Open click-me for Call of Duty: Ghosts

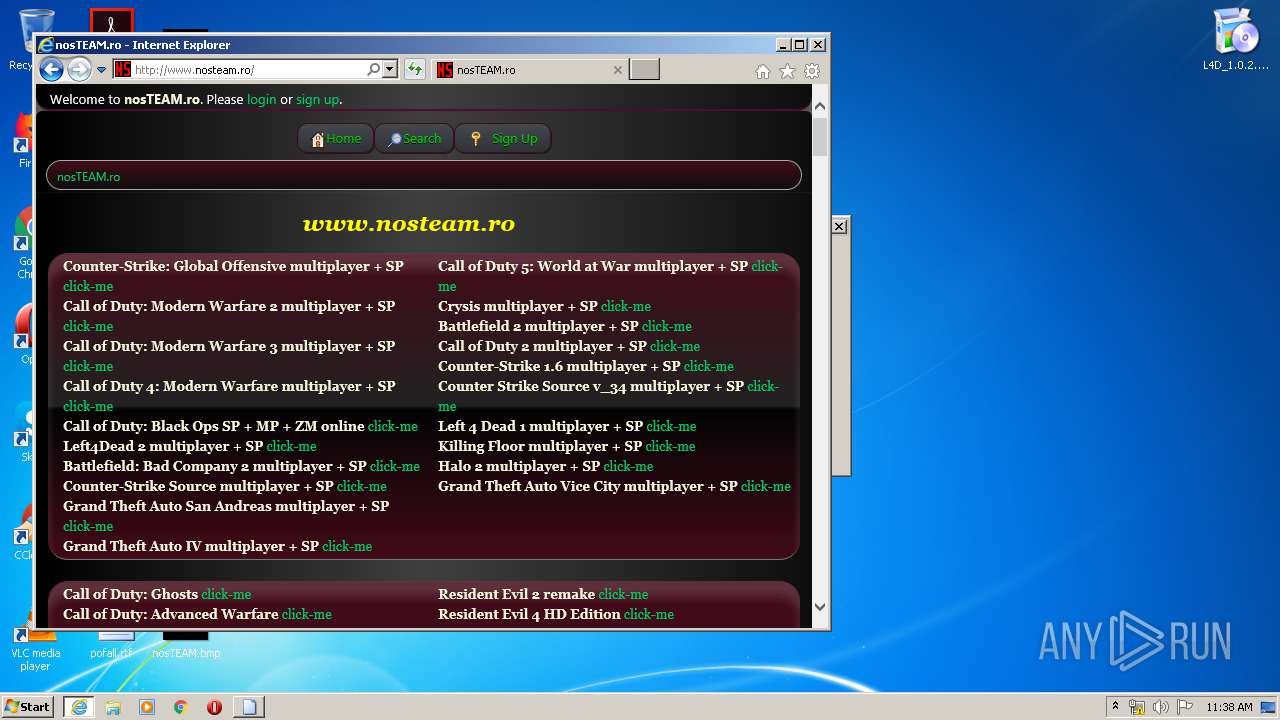point(226,594)
